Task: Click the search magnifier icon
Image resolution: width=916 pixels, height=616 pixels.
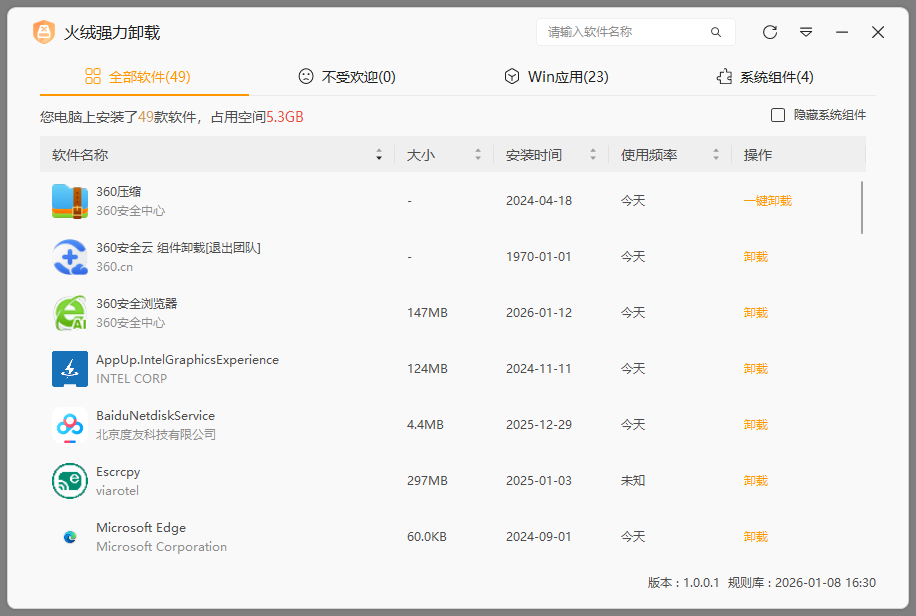Action: tap(716, 32)
